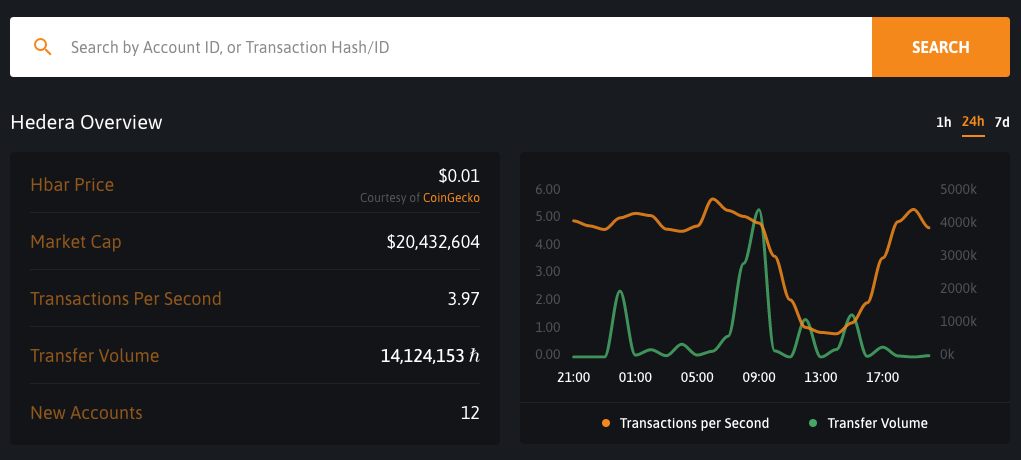This screenshot has width=1021, height=460.
Task: Click the New Accounts row label
Action: (x=87, y=413)
